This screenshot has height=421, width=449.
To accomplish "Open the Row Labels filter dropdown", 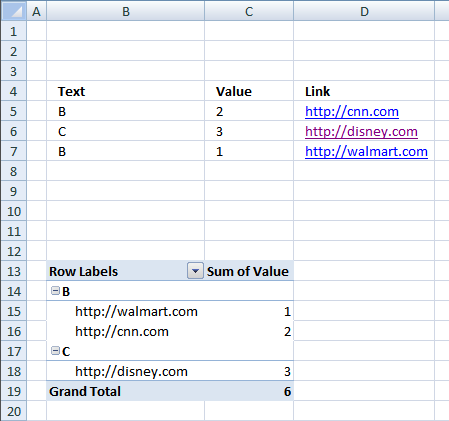I will (195, 271).
